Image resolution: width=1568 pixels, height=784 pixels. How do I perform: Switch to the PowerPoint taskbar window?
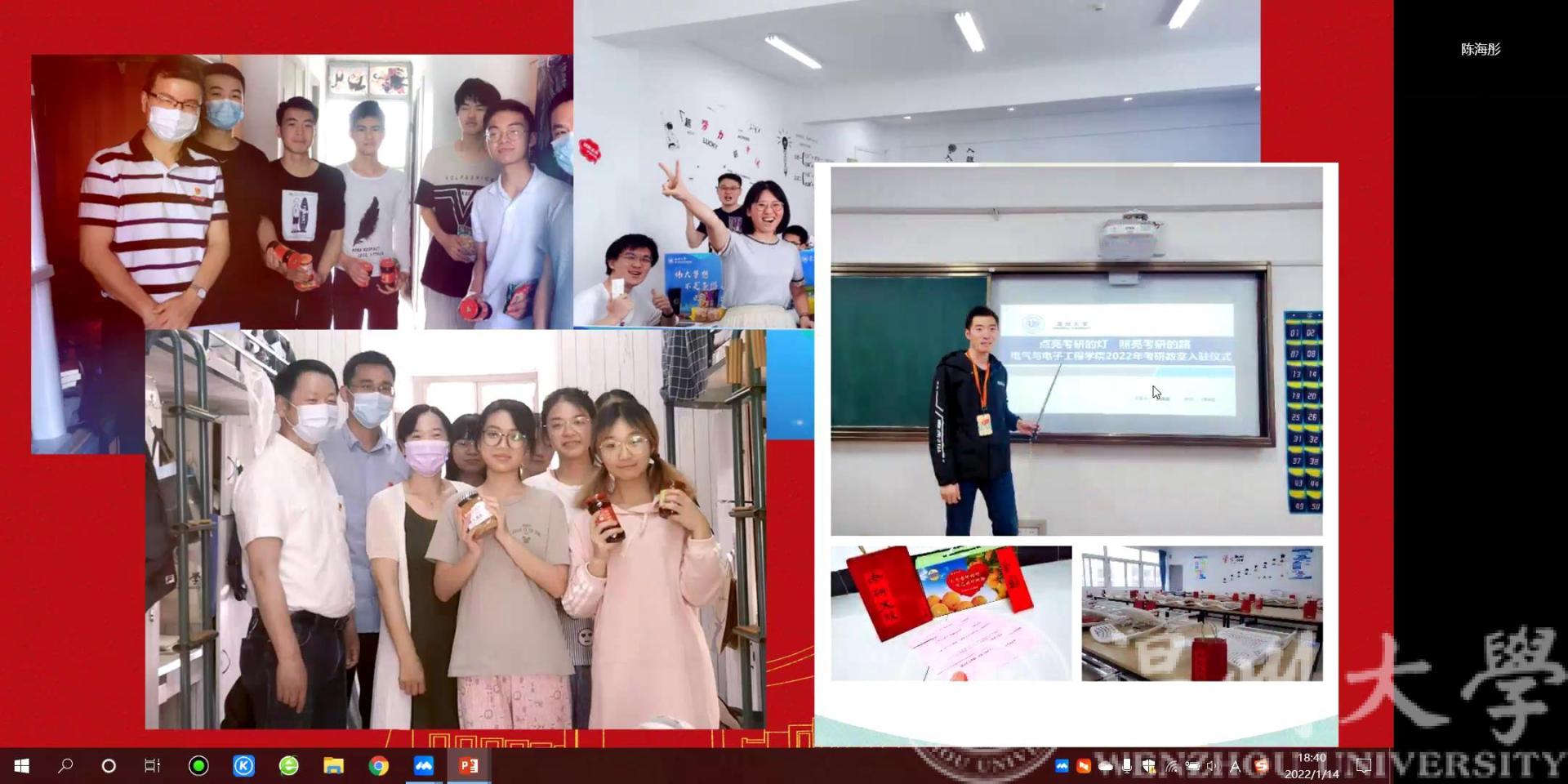[469, 766]
